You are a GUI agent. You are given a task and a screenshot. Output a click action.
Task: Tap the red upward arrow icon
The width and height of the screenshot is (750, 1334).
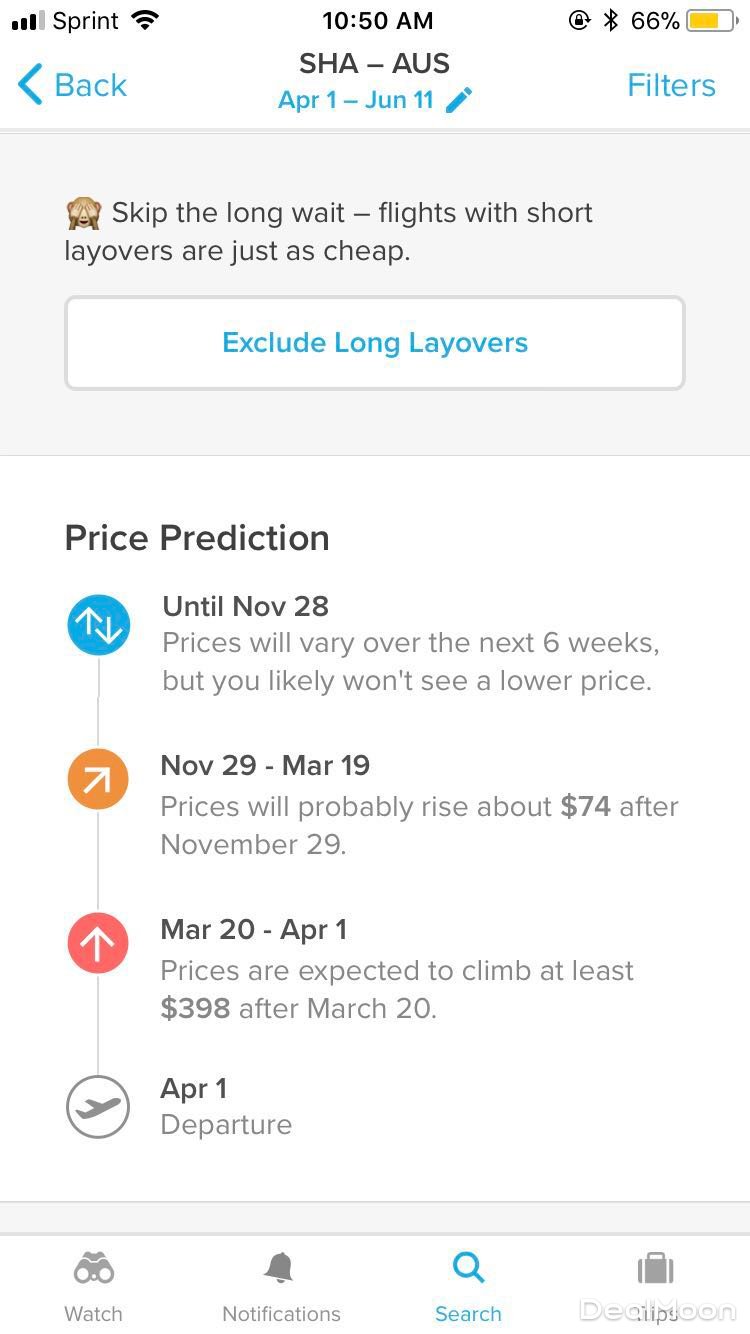point(98,944)
